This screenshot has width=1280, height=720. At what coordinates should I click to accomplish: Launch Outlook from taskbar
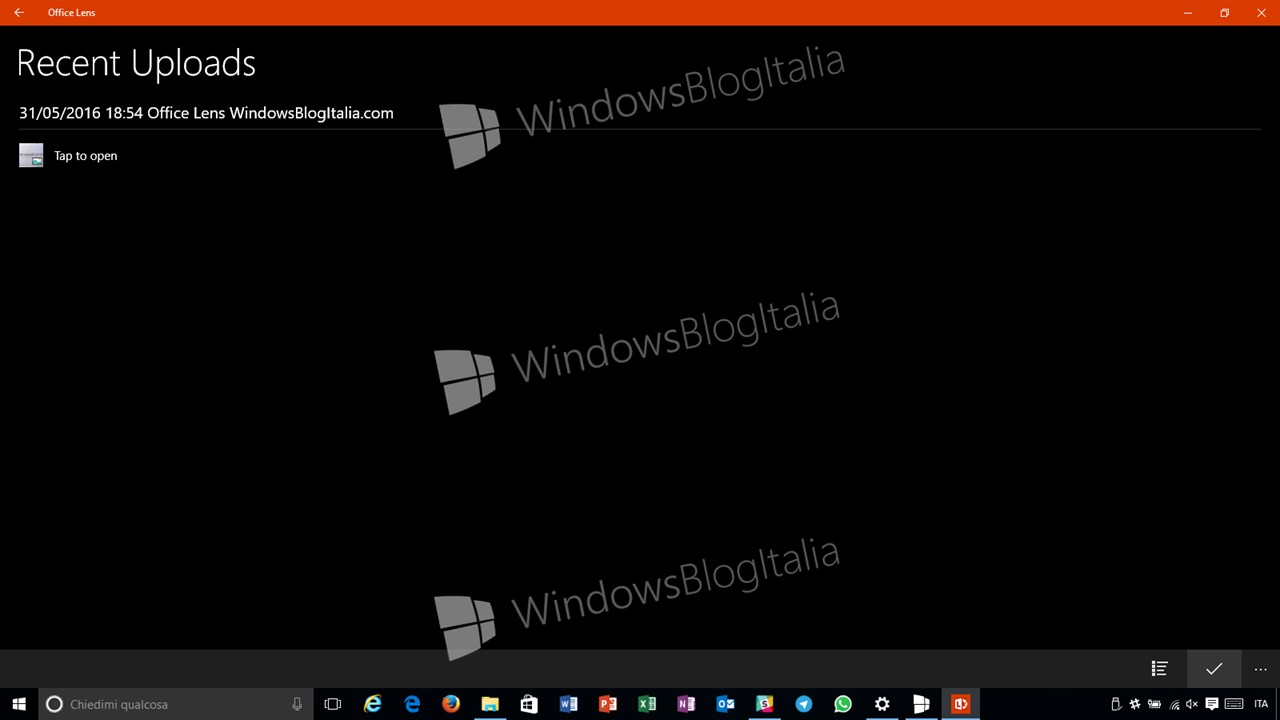click(x=725, y=704)
